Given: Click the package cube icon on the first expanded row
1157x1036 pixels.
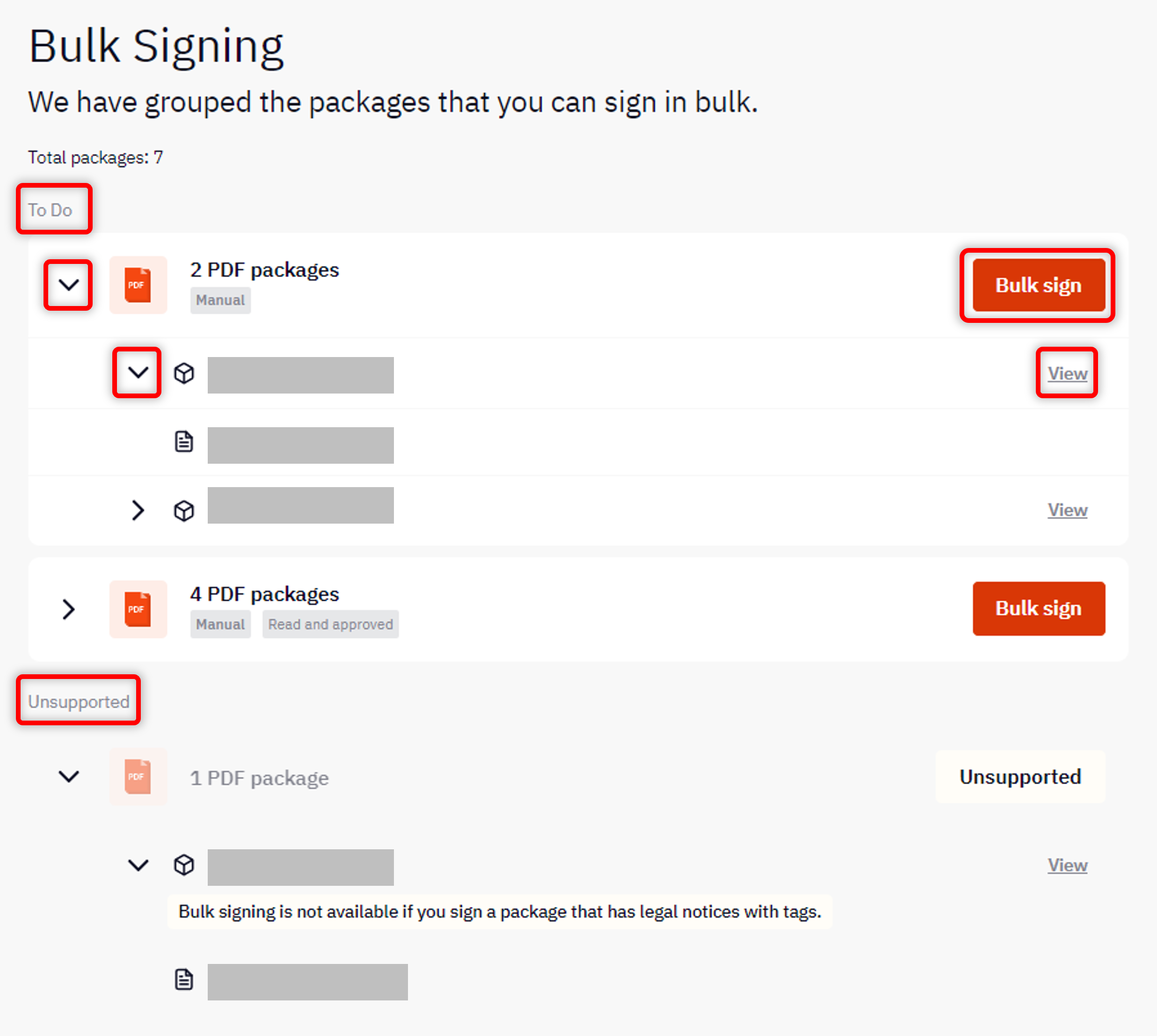Looking at the screenshot, I should click(184, 373).
